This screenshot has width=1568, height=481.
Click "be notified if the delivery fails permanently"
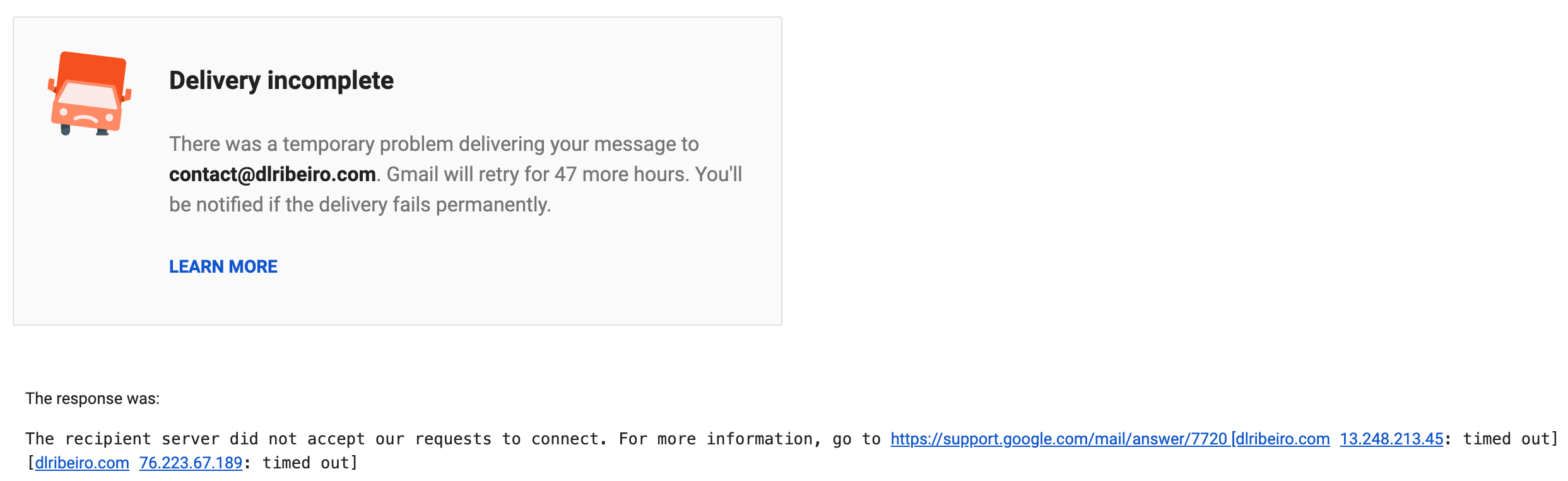pyautogui.click(x=360, y=205)
